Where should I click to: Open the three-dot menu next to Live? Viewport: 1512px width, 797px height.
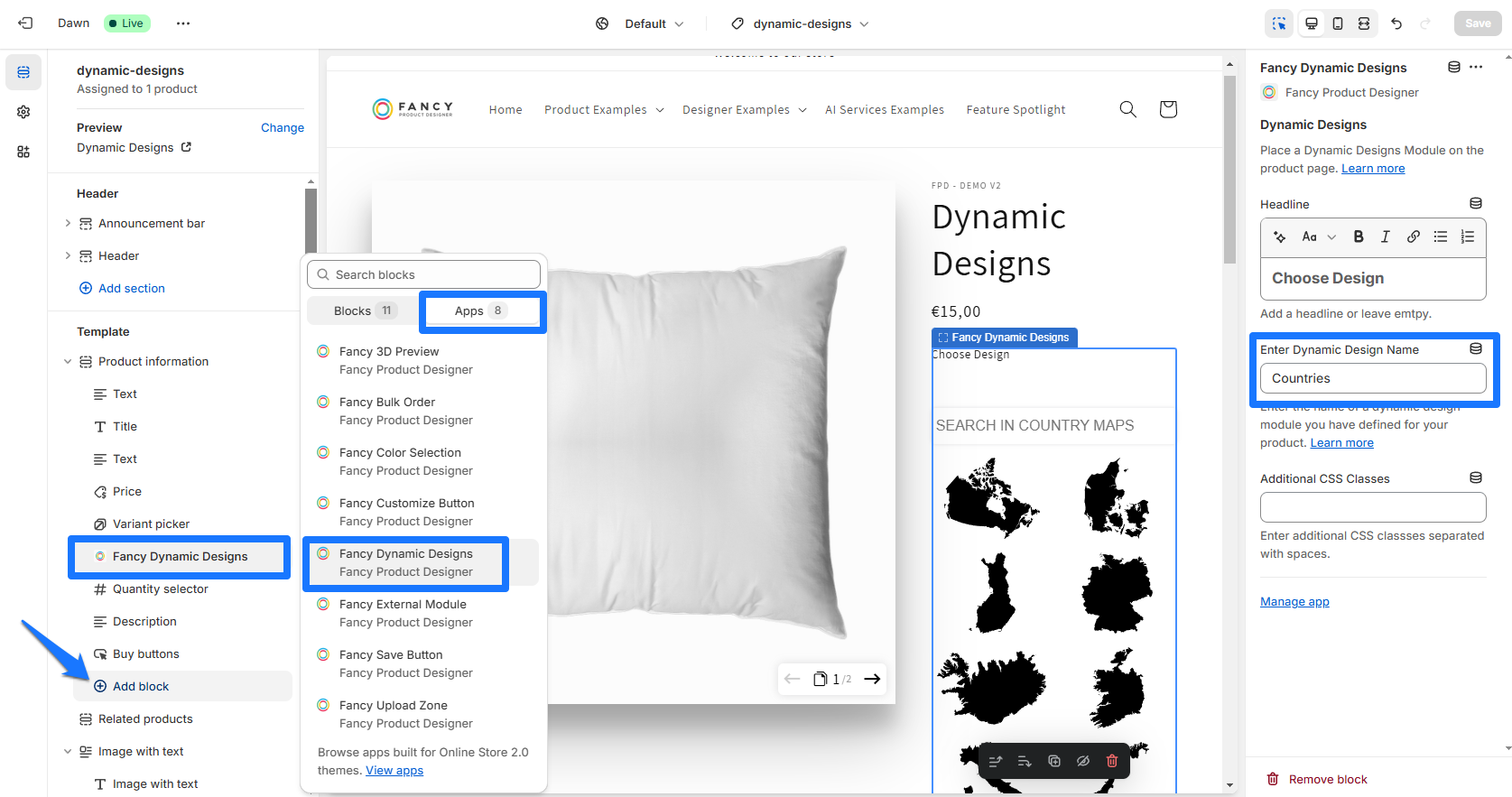183,23
